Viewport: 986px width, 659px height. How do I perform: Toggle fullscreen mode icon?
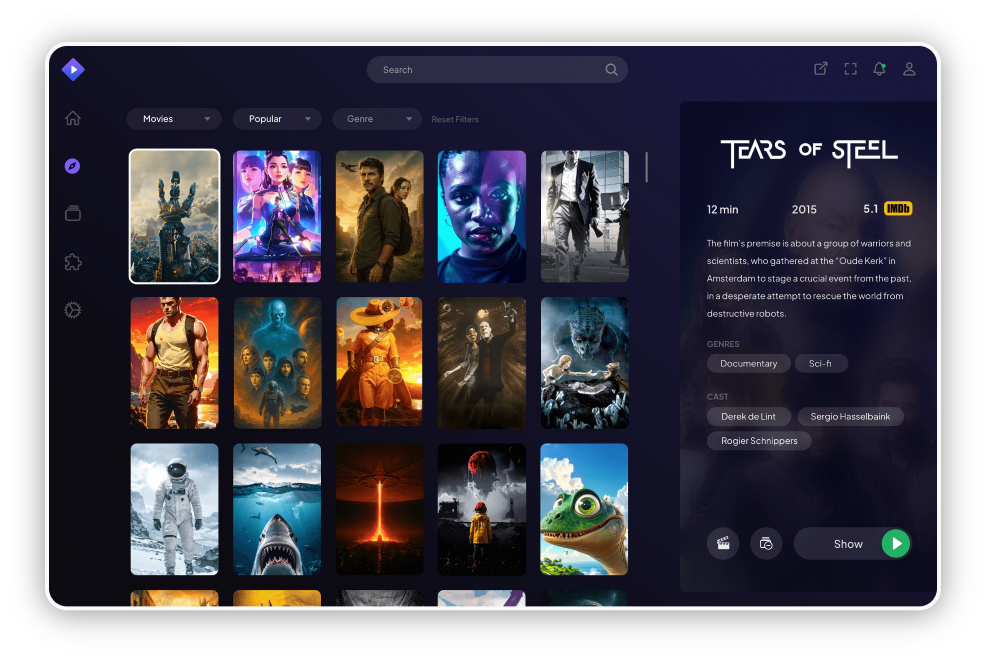[850, 69]
